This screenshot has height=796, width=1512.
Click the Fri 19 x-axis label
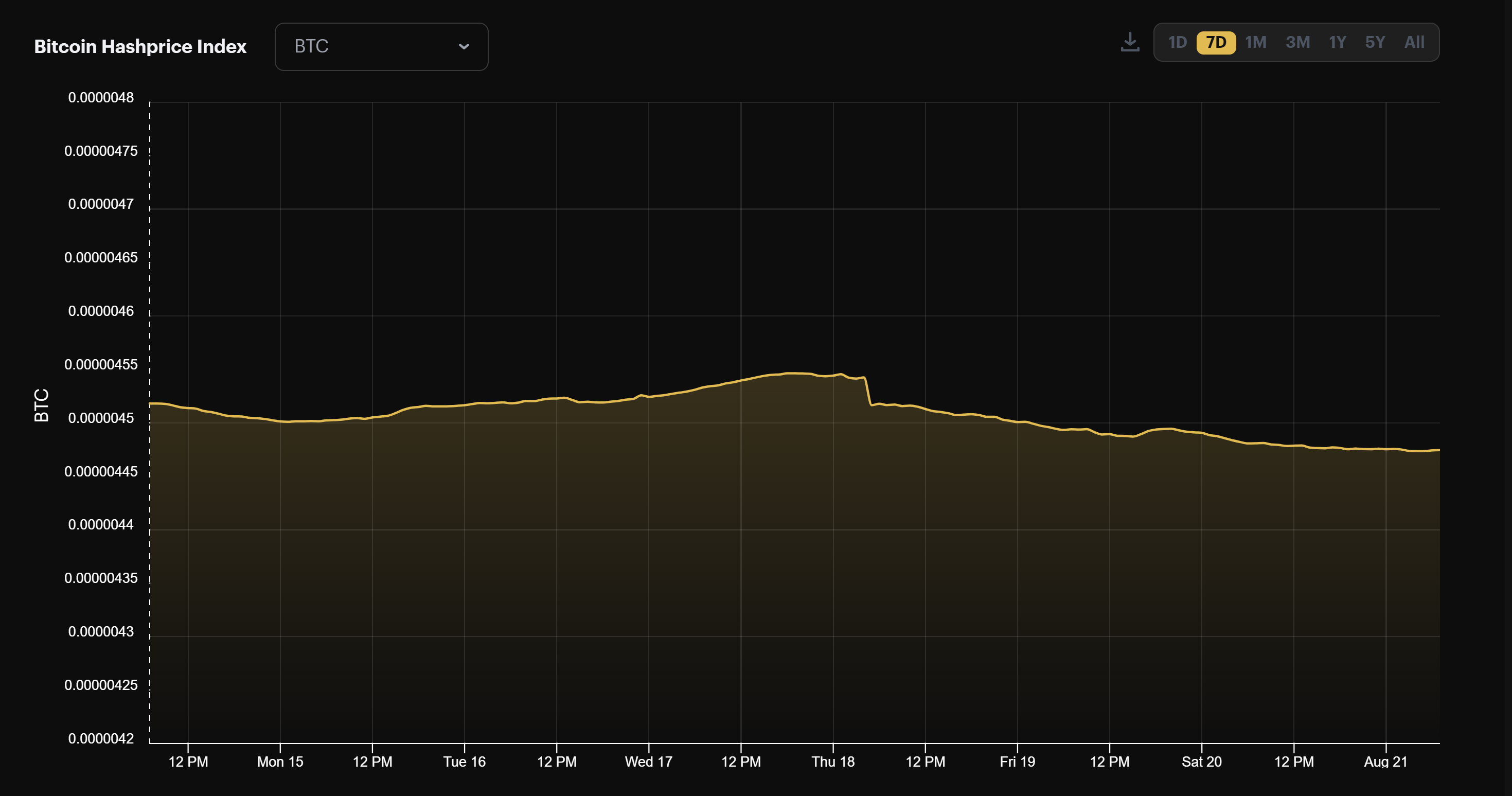pyautogui.click(x=1017, y=762)
